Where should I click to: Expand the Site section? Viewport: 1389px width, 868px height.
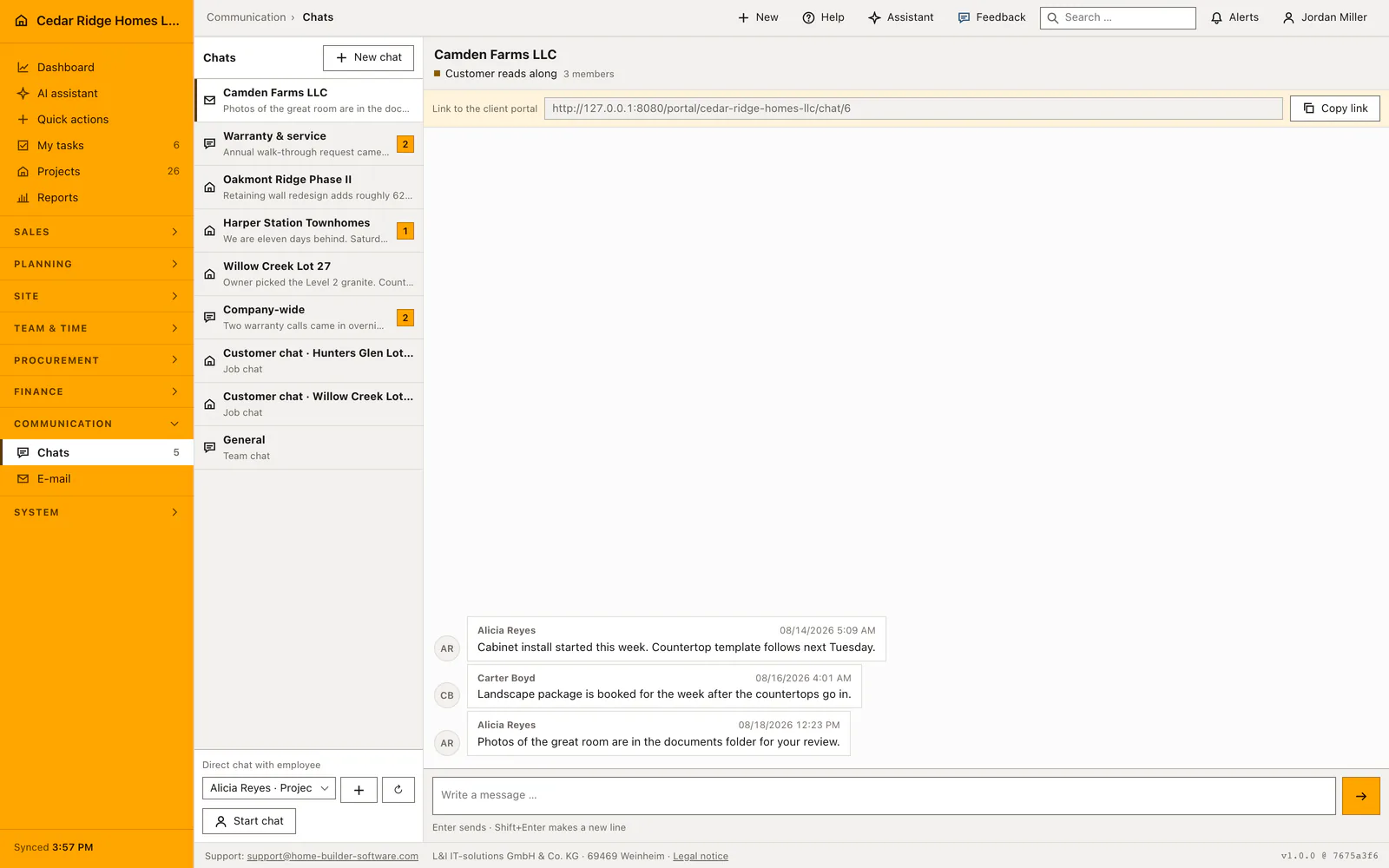click(x=96, y=296)
